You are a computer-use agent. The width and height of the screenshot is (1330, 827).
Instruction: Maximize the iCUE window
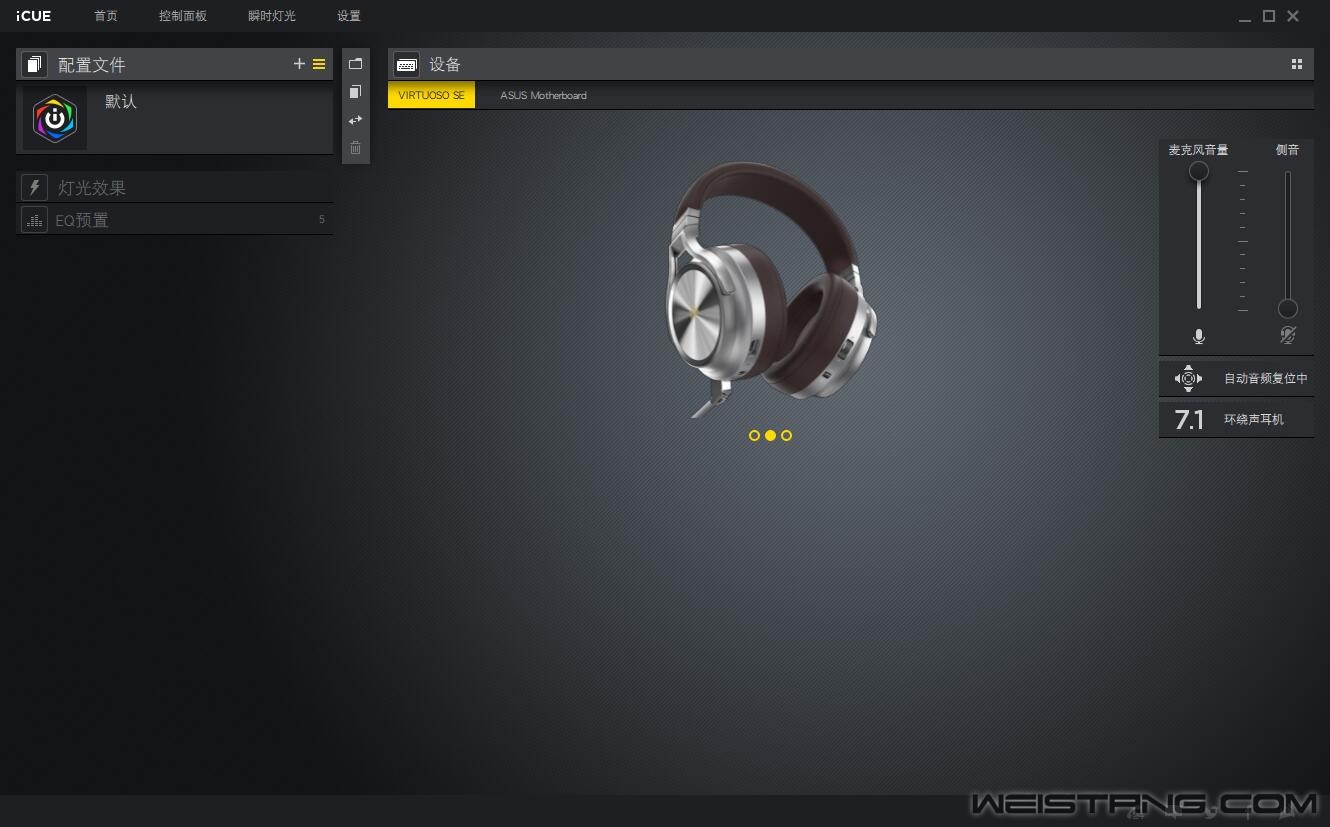[1269, 16]
